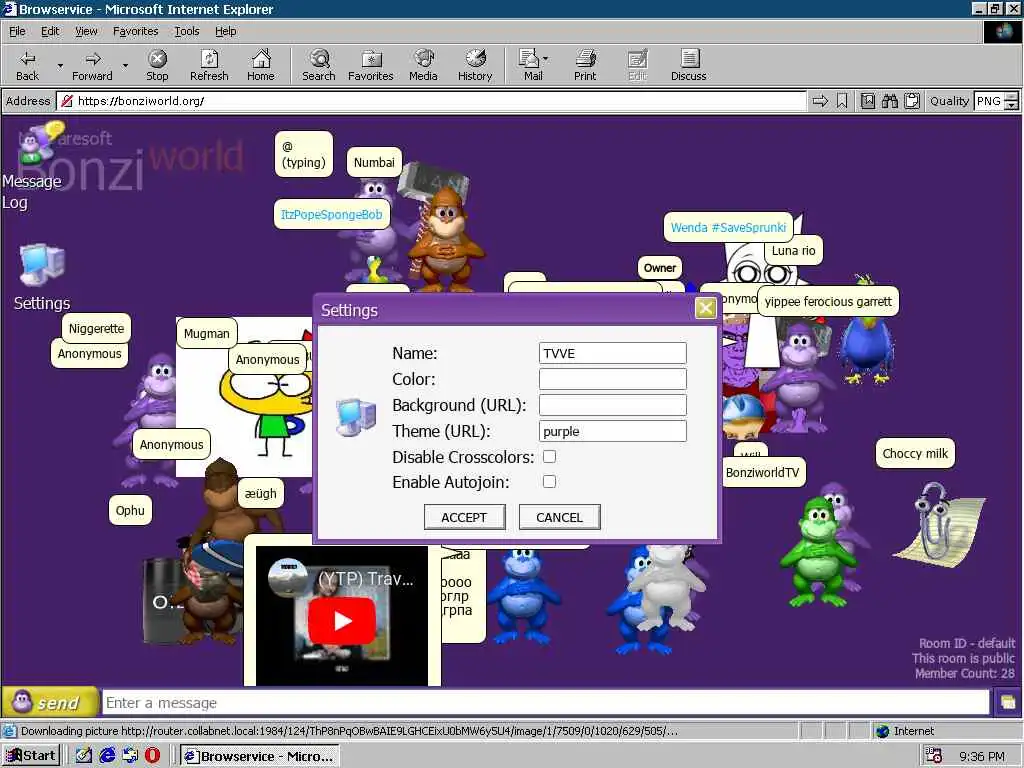Click the ItzPopeSpongeBob name bubble

(x=332, y=214)
